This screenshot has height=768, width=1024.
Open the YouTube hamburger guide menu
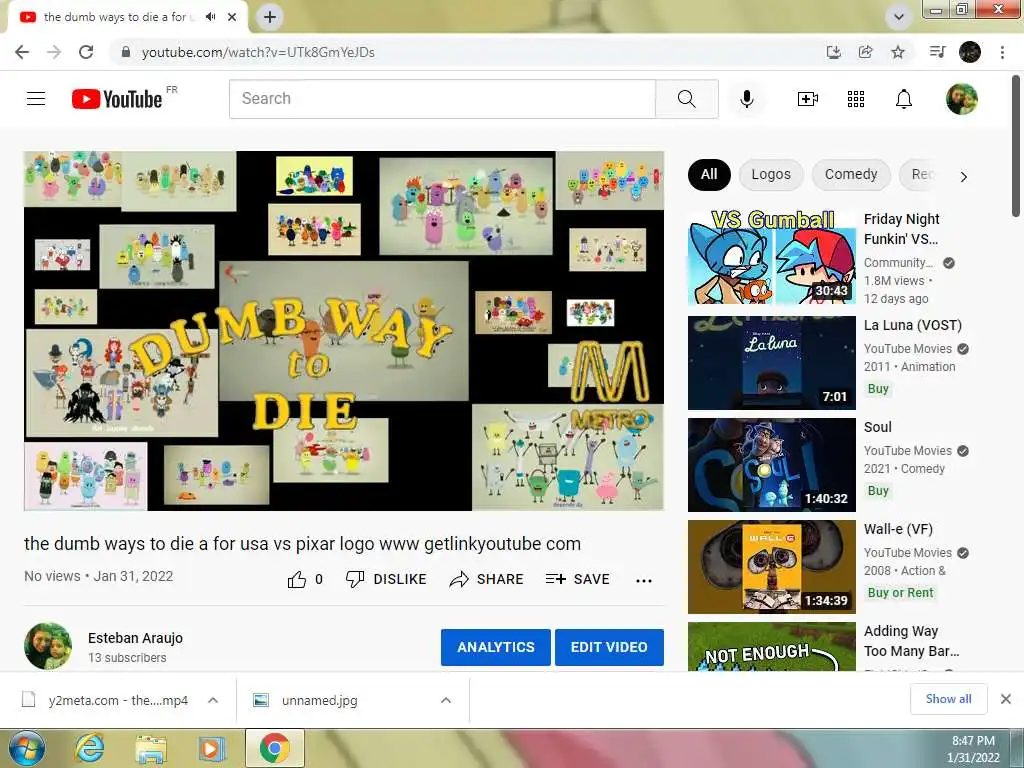point(36,99)
